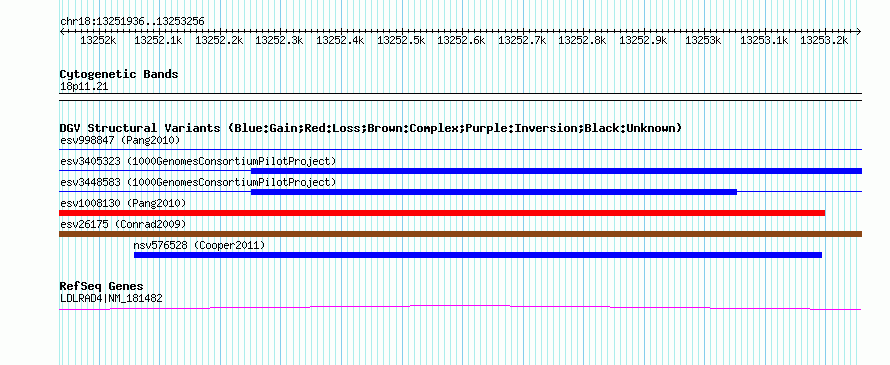Screen dimensions: 890x365
Task: Click the 13252.7k ruler tick label
Action: tap(522, 41)
